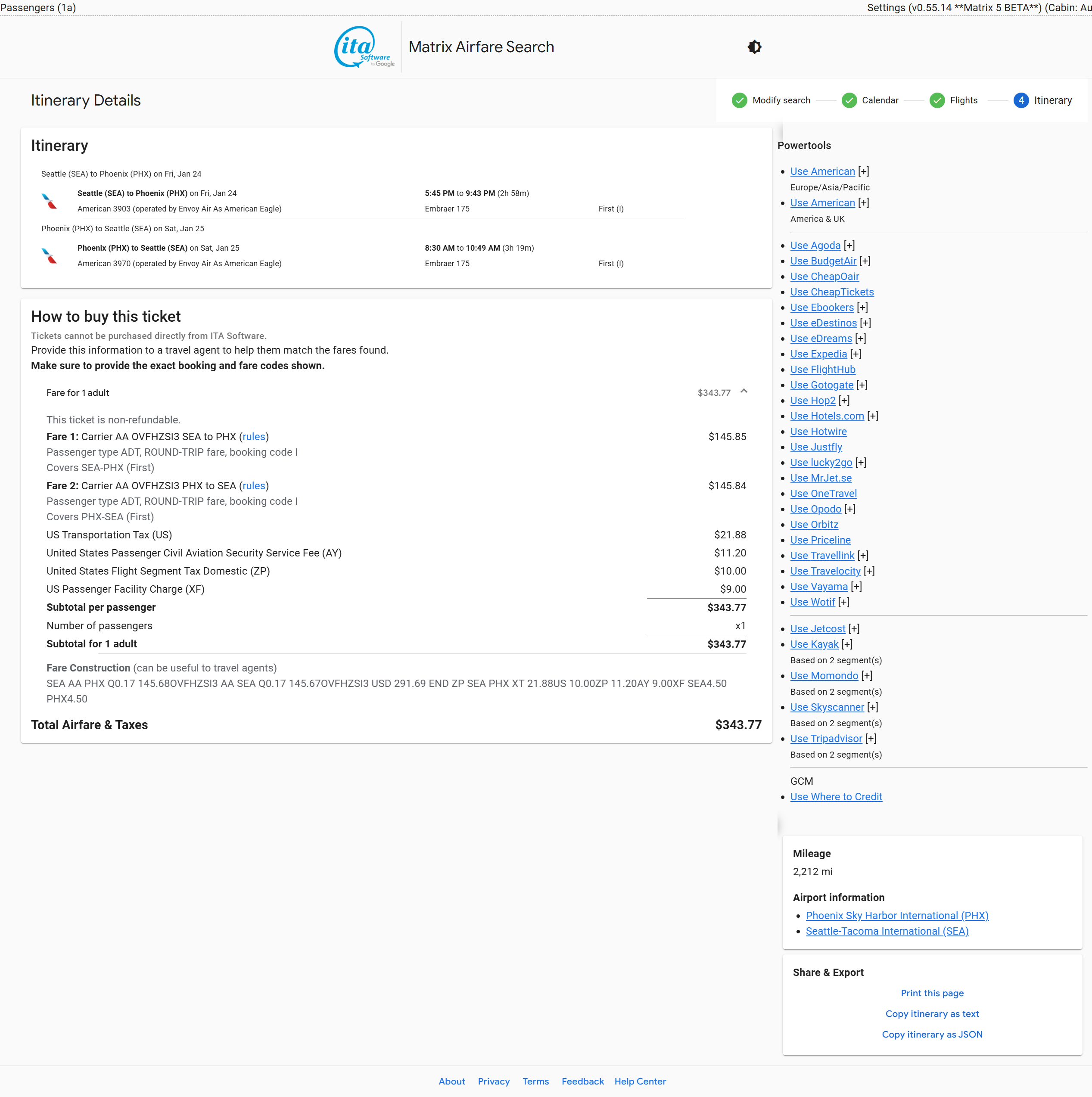This screenshot has height=1097, width=1092.
Task: Click Use Tripadvisor link
Action: click(x=826, y=738)
